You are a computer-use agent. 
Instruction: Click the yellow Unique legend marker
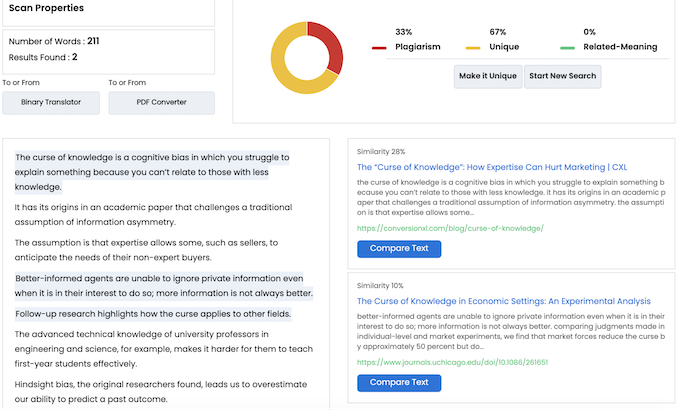point(473,48)
